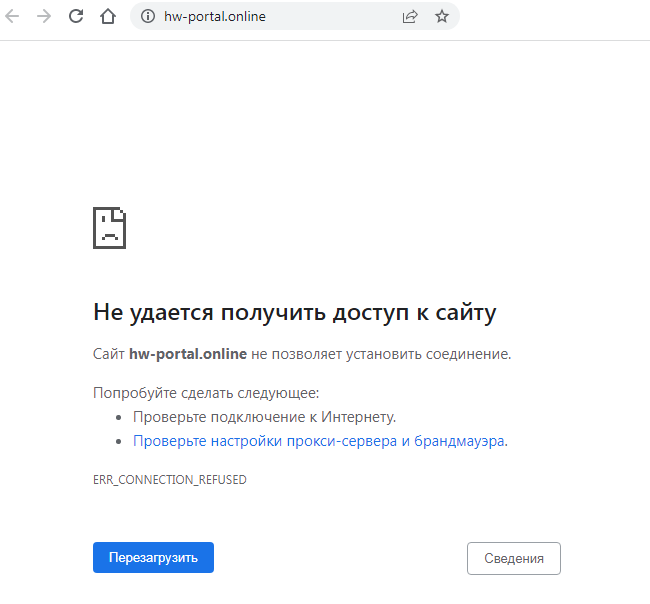Click the heading Не удается получить доступ
This screenshot has width=650, height=604.
click(295, 312)
